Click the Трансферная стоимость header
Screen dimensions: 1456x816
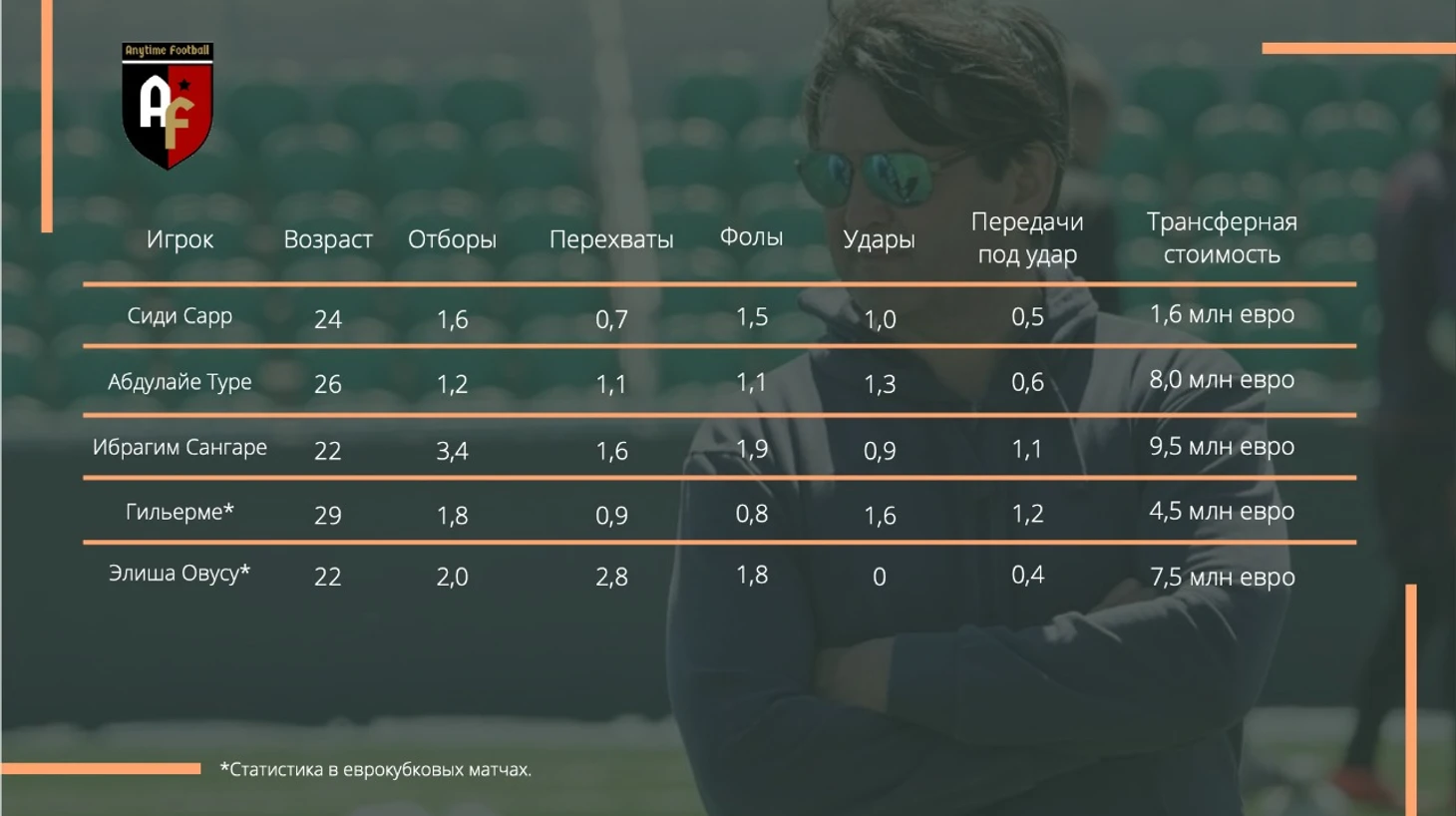coord(1222,237)
